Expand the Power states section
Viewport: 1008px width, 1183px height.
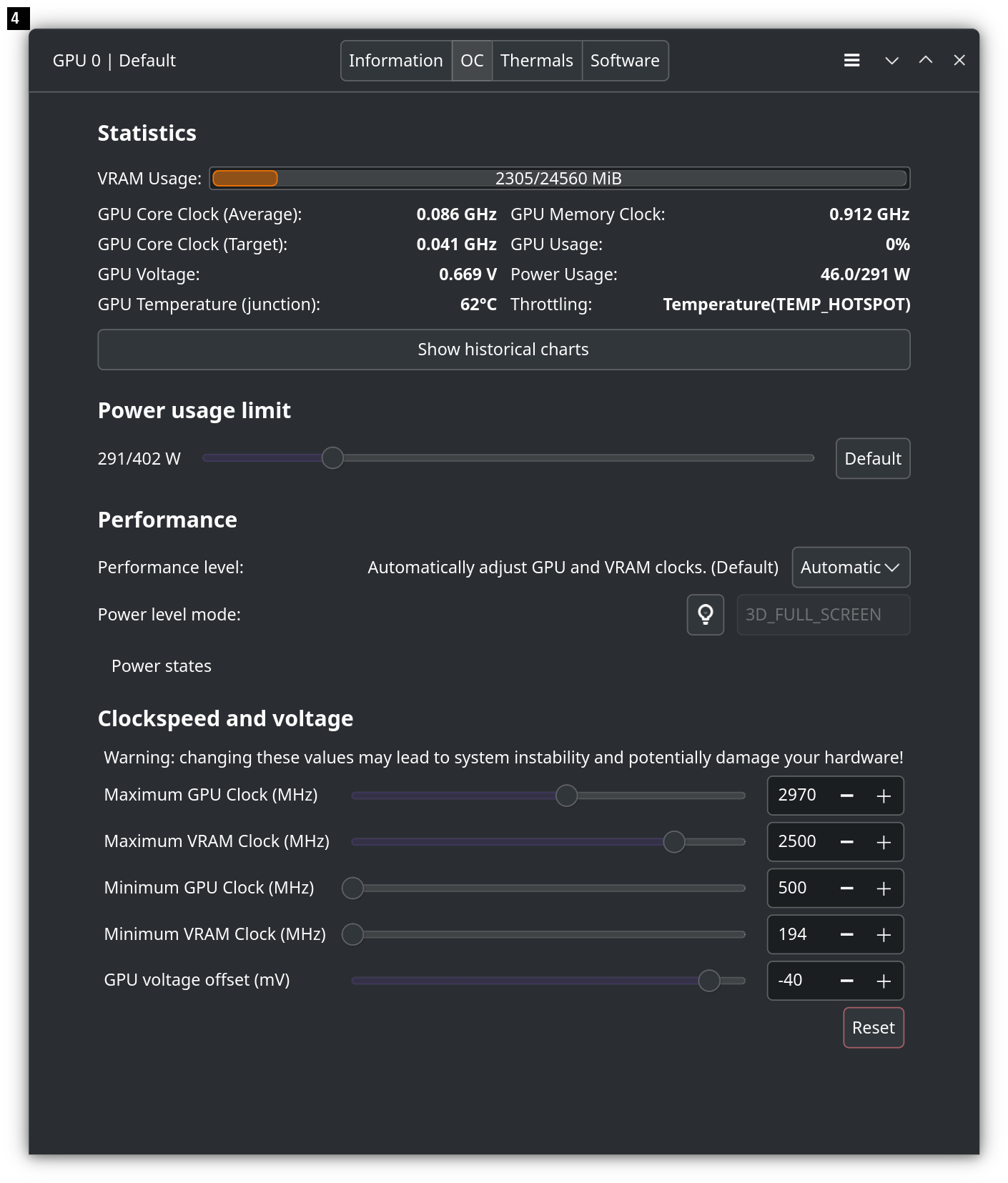tap(162, 666)
